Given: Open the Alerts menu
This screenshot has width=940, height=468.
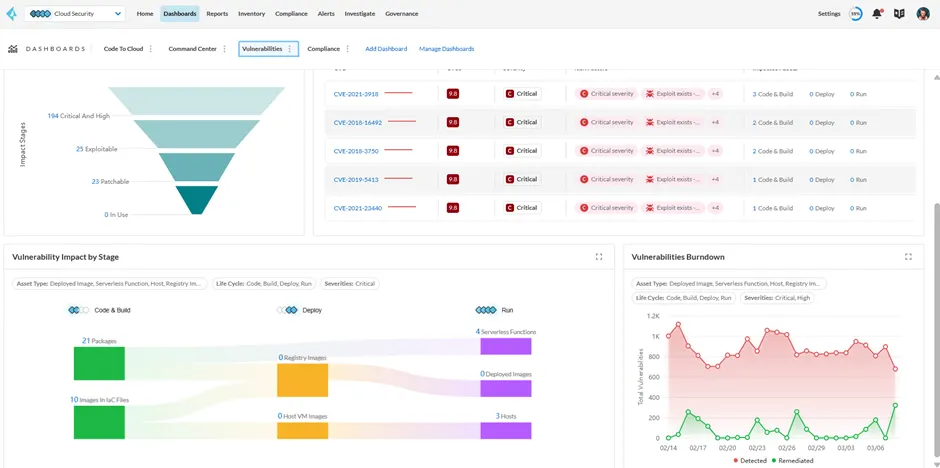Looking at the screenshot, I should point(326,13).
